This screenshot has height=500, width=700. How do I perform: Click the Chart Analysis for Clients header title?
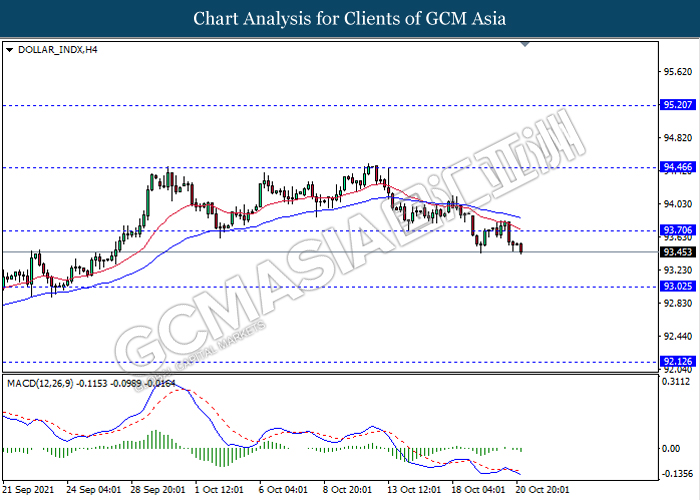[x=350, y=18]
